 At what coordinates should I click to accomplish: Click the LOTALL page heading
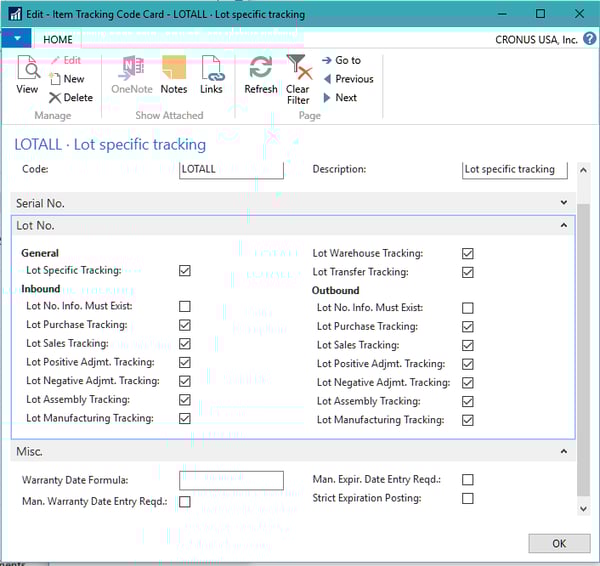[110, 145]
